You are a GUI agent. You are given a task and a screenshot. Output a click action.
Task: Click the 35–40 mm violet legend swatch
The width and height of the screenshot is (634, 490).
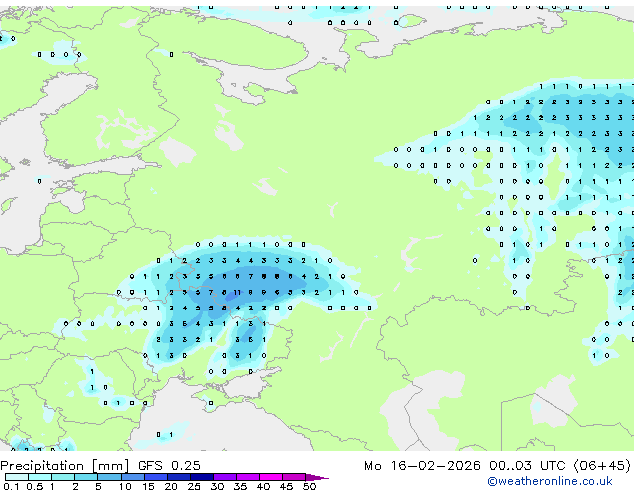tap(248, 477)
